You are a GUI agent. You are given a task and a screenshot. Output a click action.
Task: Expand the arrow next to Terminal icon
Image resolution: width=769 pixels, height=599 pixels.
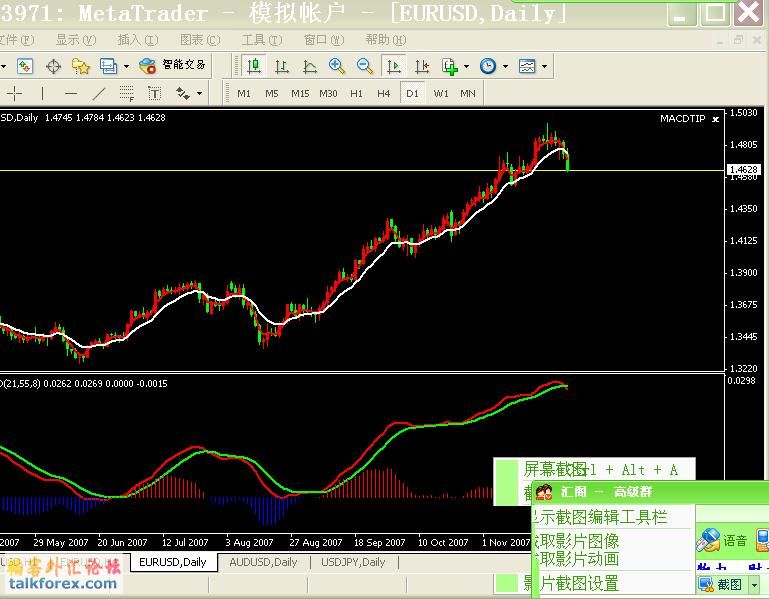pos(126,66)
